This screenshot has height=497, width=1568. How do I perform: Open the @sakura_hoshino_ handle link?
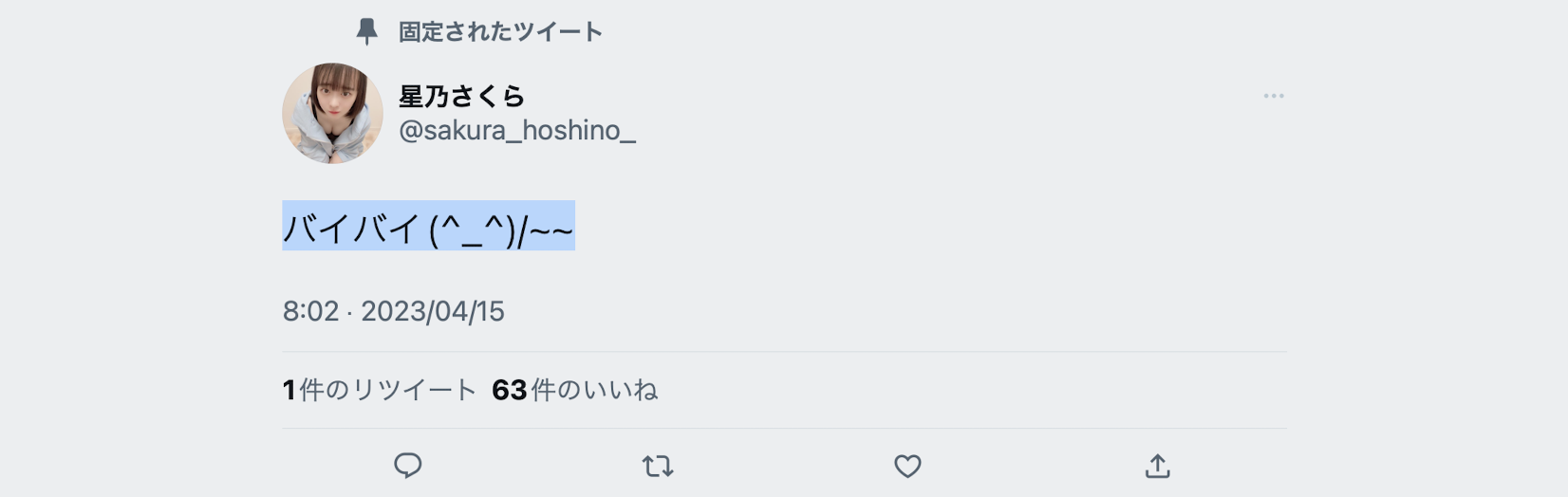517,131
